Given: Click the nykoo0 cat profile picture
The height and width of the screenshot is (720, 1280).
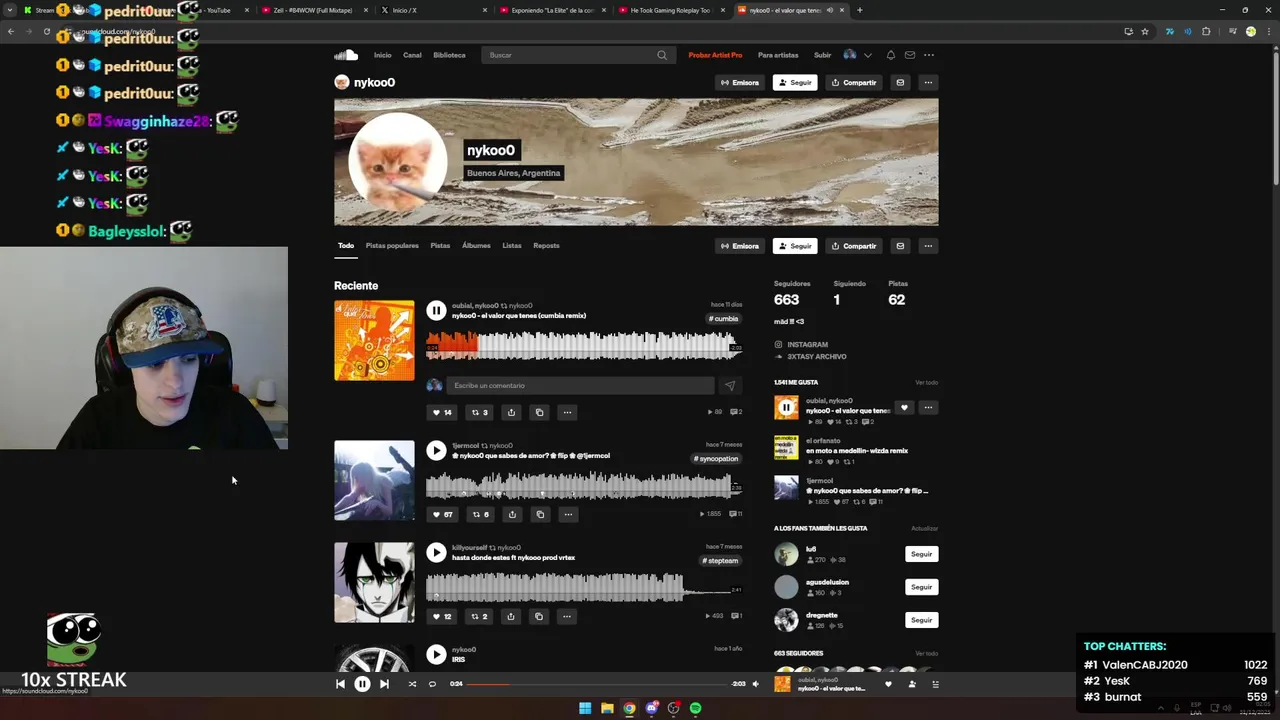Looking at the screenshot, I should [397, 162].
